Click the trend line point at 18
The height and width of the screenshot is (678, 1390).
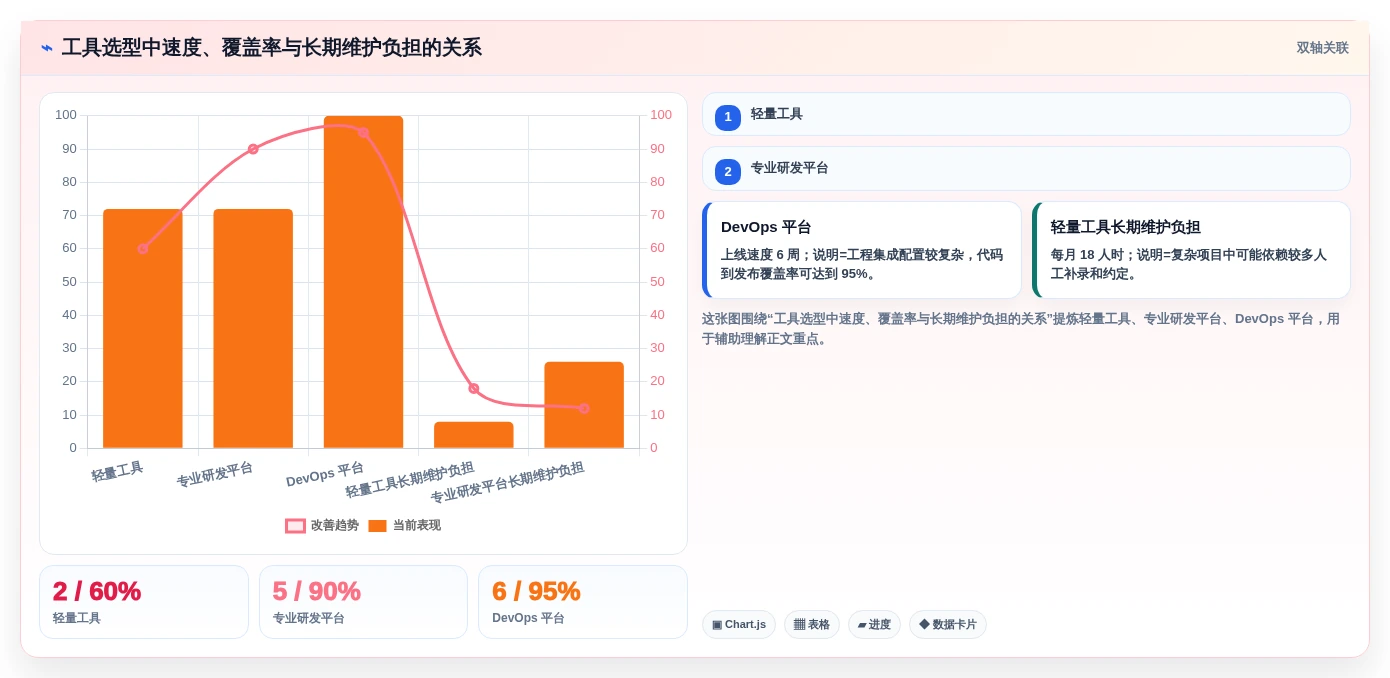click(474, 389)
